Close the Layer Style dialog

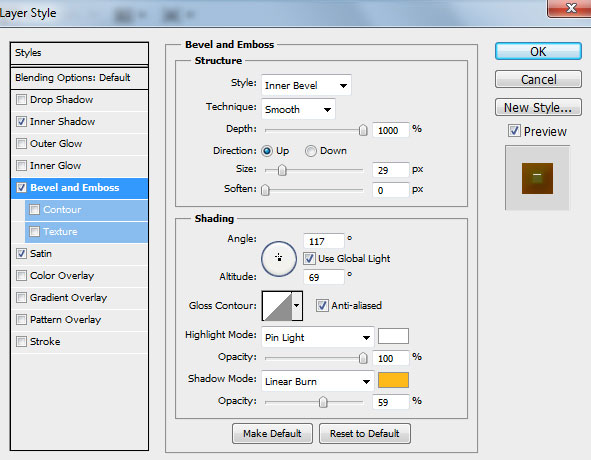click(x=571, y=8)
